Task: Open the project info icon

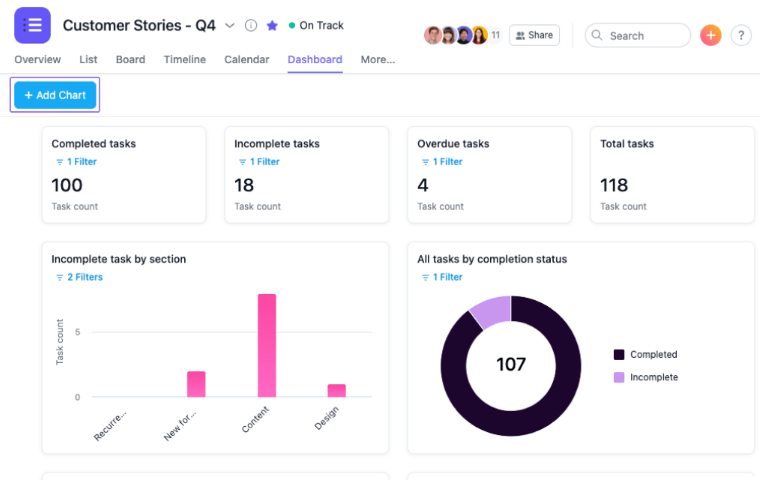Action: [251, 26]
